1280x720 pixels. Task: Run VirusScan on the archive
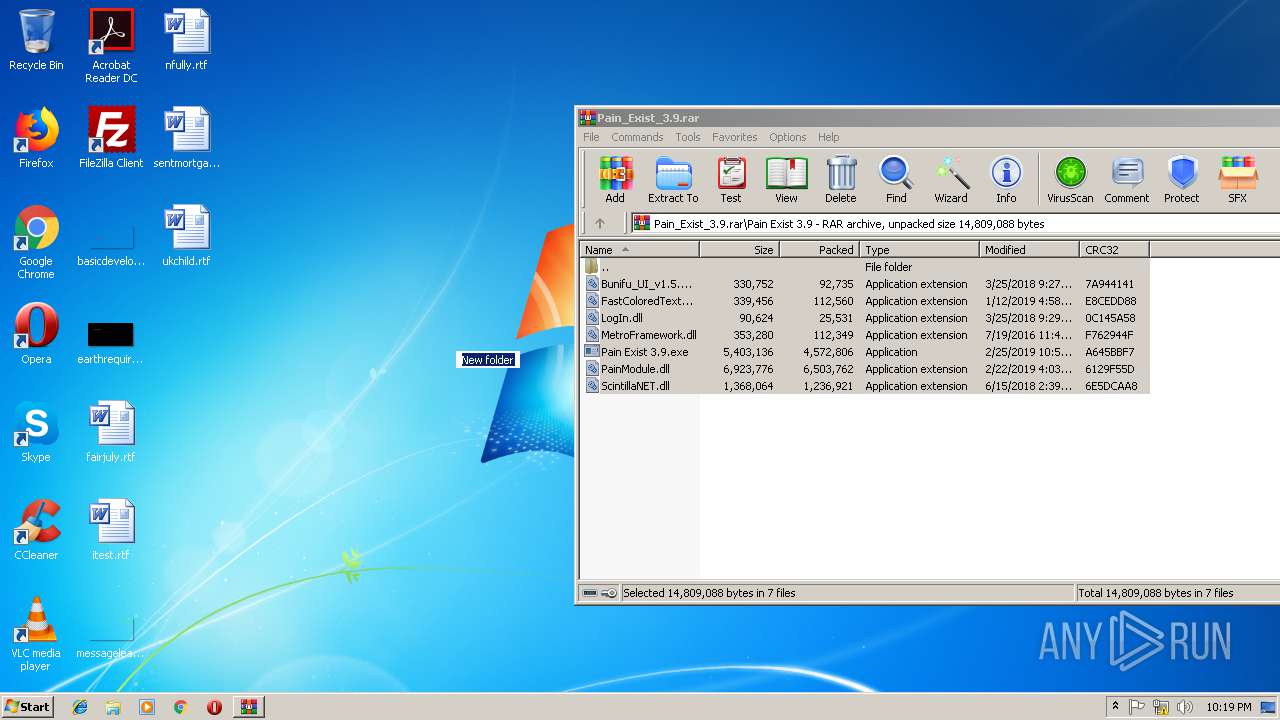tap(1070, 180)
